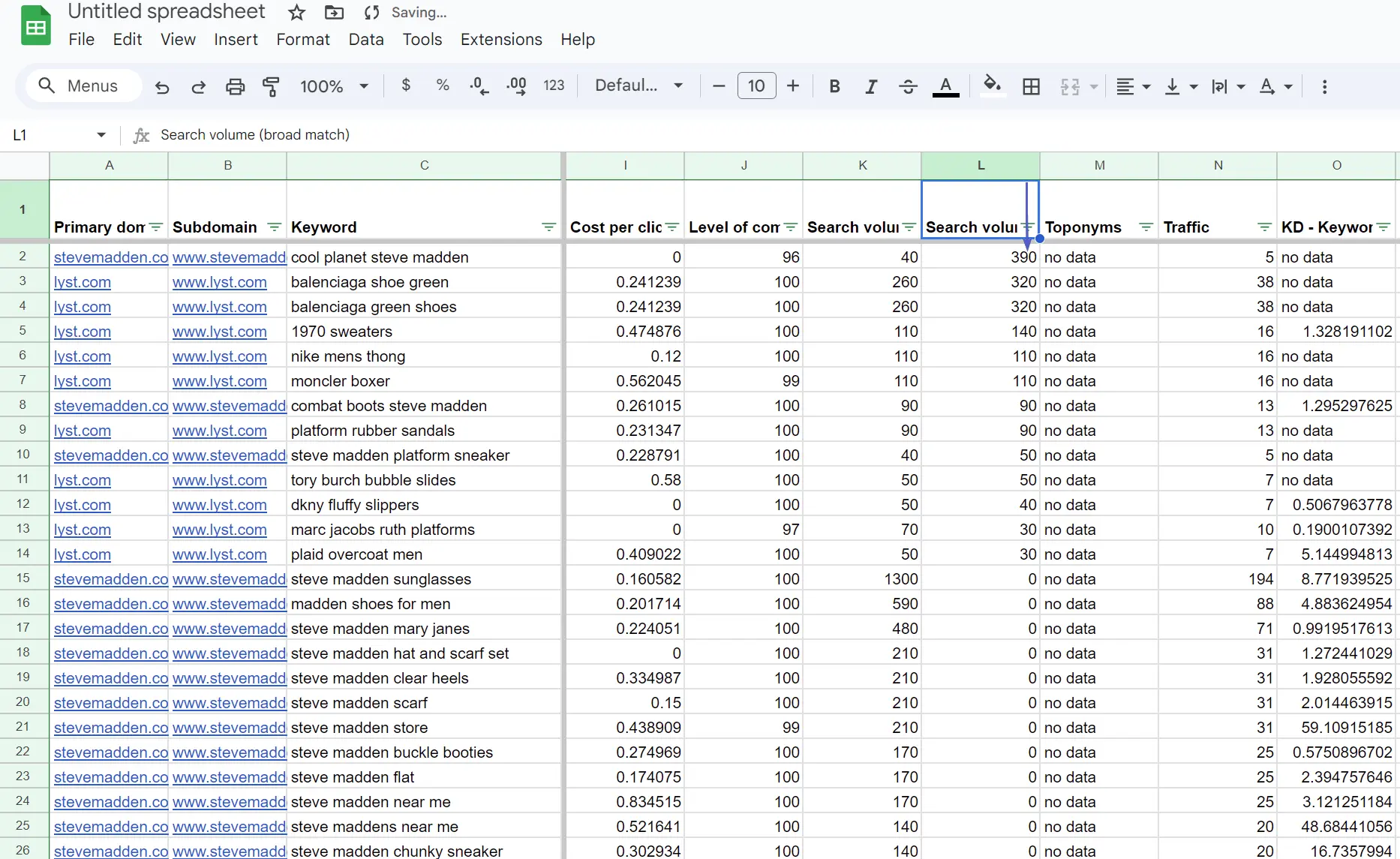Decrease decimal places
Image resolution: width=1400 pixels, height=859 pixels.
[x=479, y=86]
